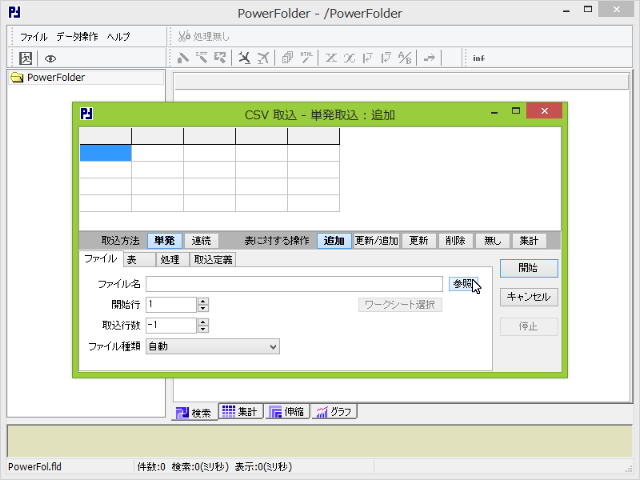Switch to the 表 tab
Image resolution: width=640 pixels, height=480 pixels.
click(139, 260)
